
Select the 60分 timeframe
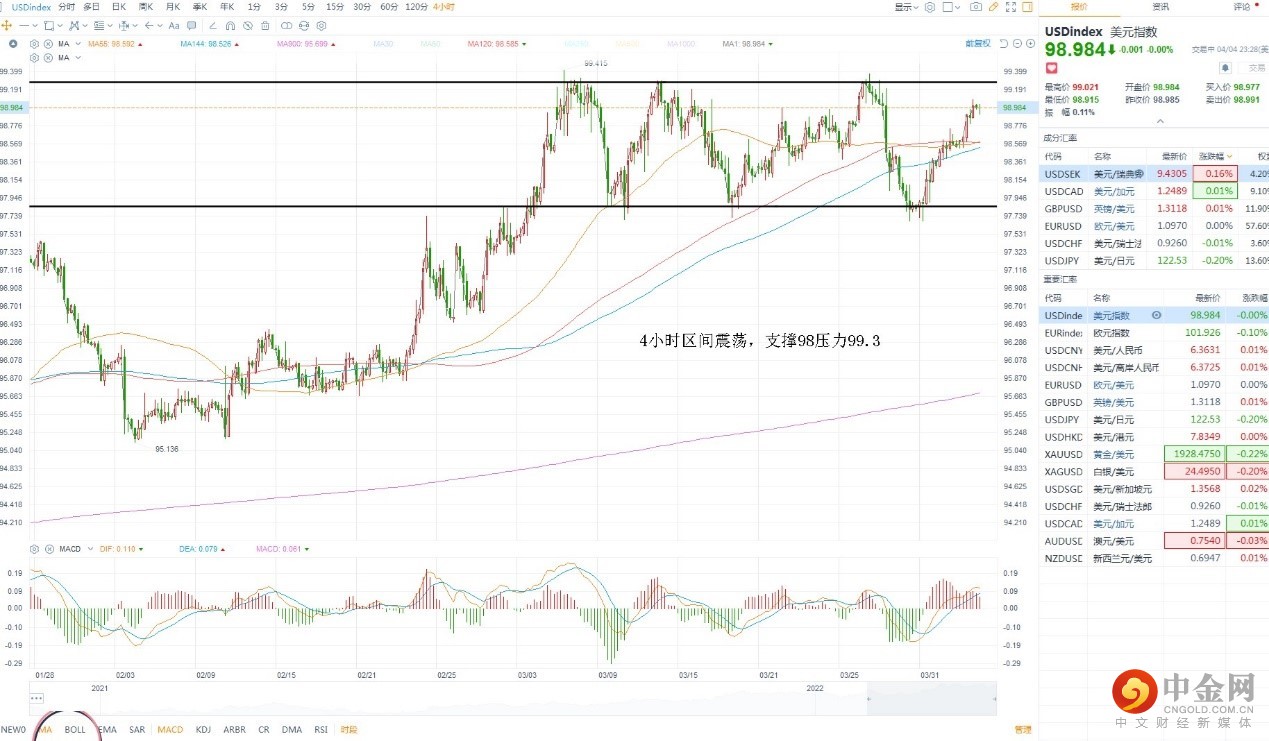click(x=389, y=7)
